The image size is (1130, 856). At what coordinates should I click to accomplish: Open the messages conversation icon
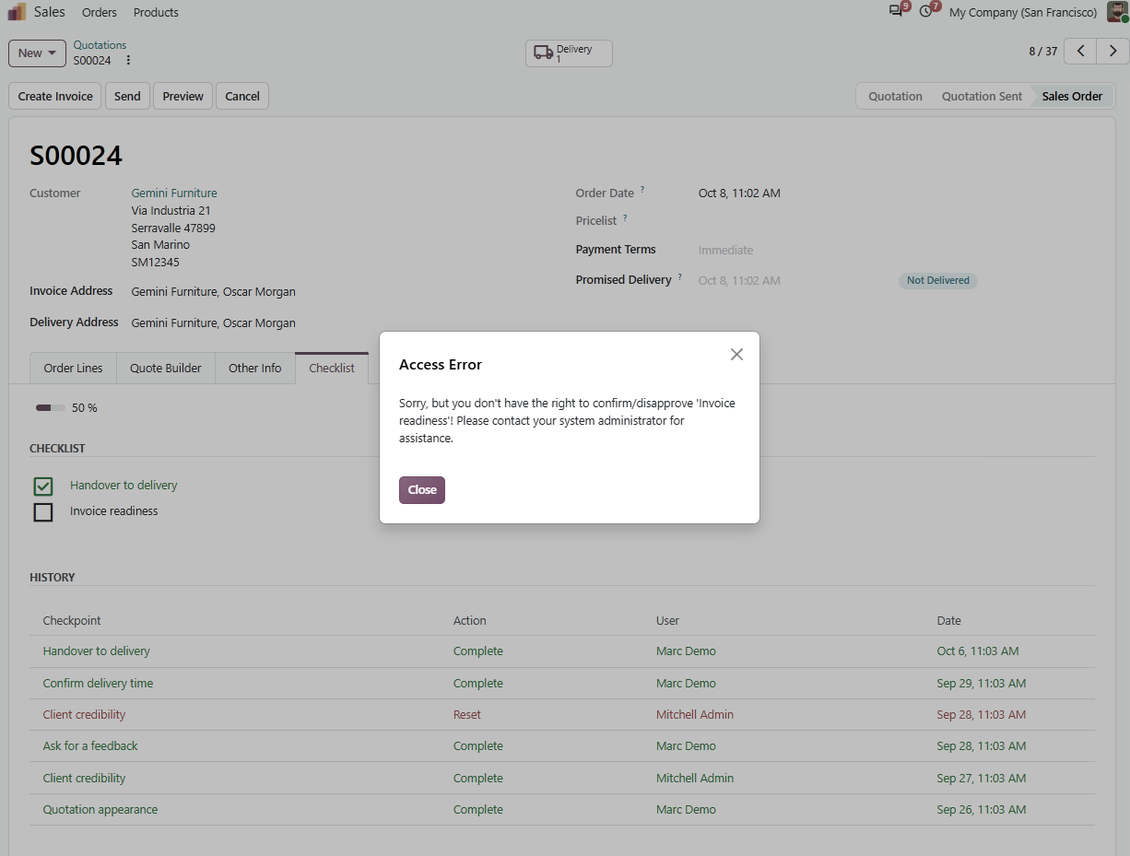click(895, 11)
